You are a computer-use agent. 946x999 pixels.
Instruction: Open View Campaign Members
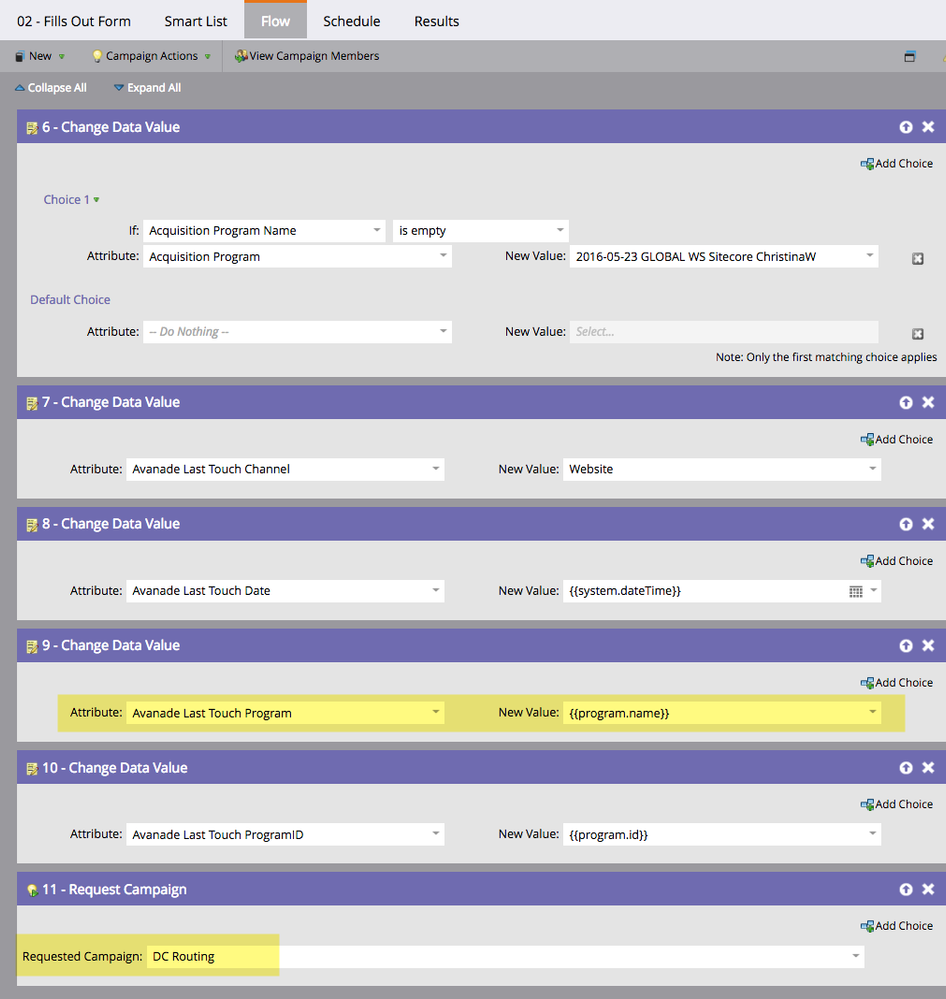pos(306,56)
